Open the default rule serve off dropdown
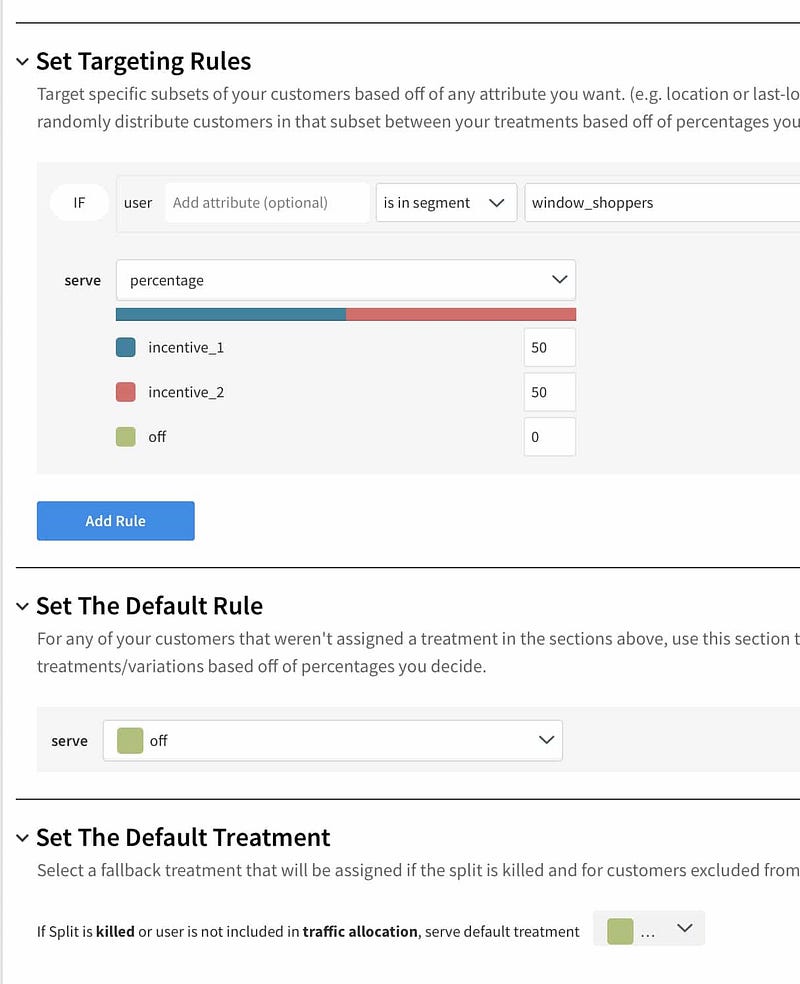This screenshot has width=800, height=984. [333, 741]
